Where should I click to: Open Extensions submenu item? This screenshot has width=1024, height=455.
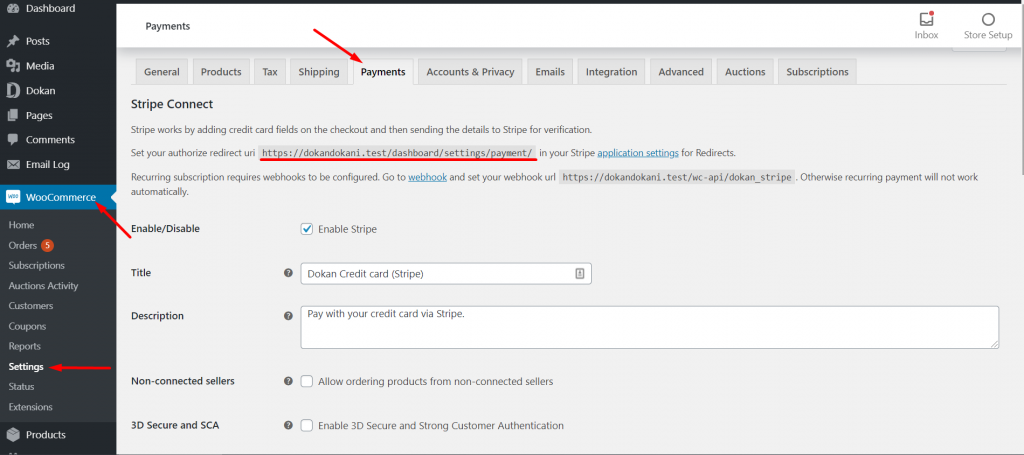pos(31,407)
